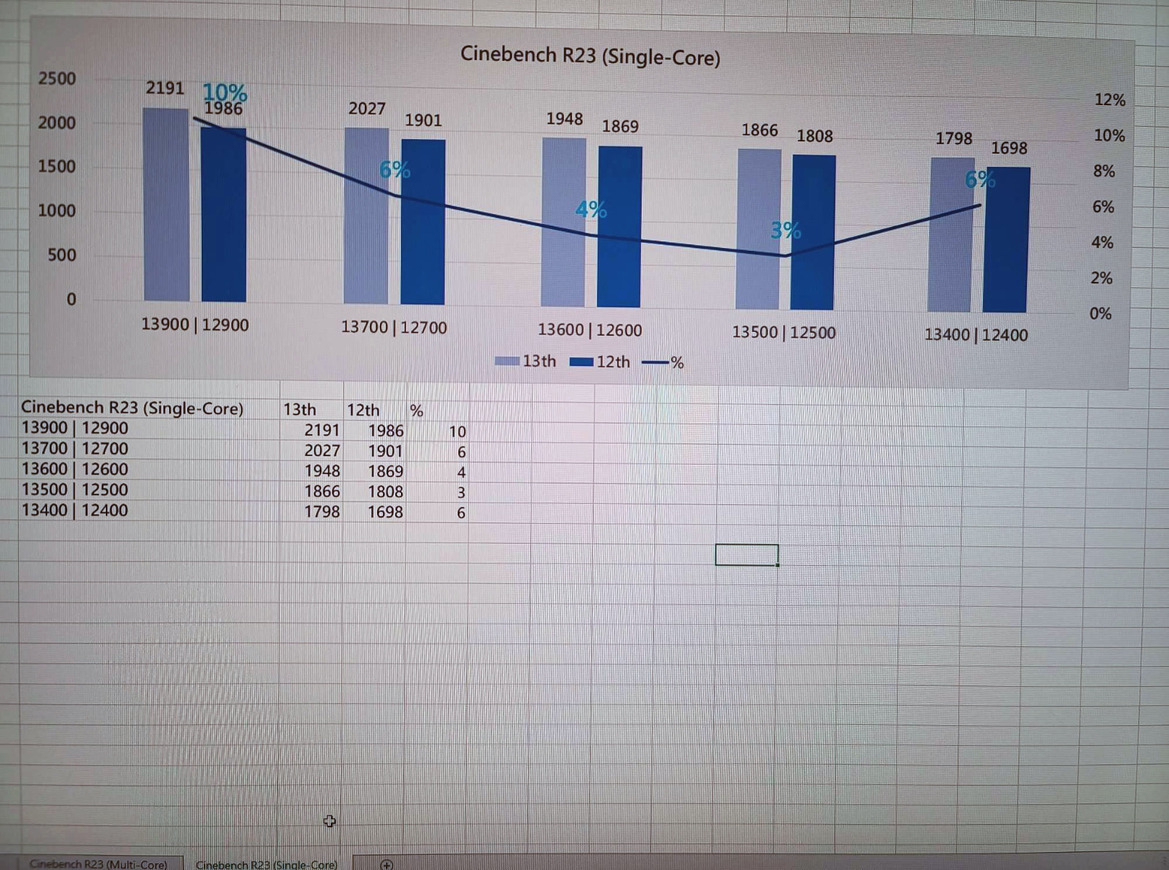Click the 12th legend entry
1169x870 pixels.
[600, 362]
